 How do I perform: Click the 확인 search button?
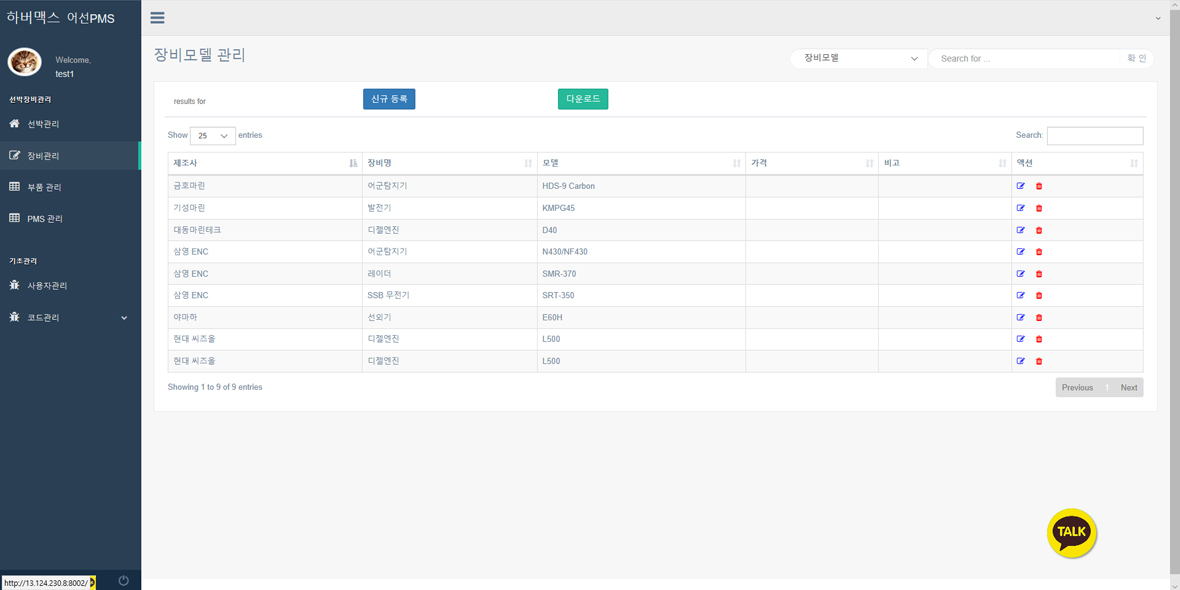(x=1136, y=58)
